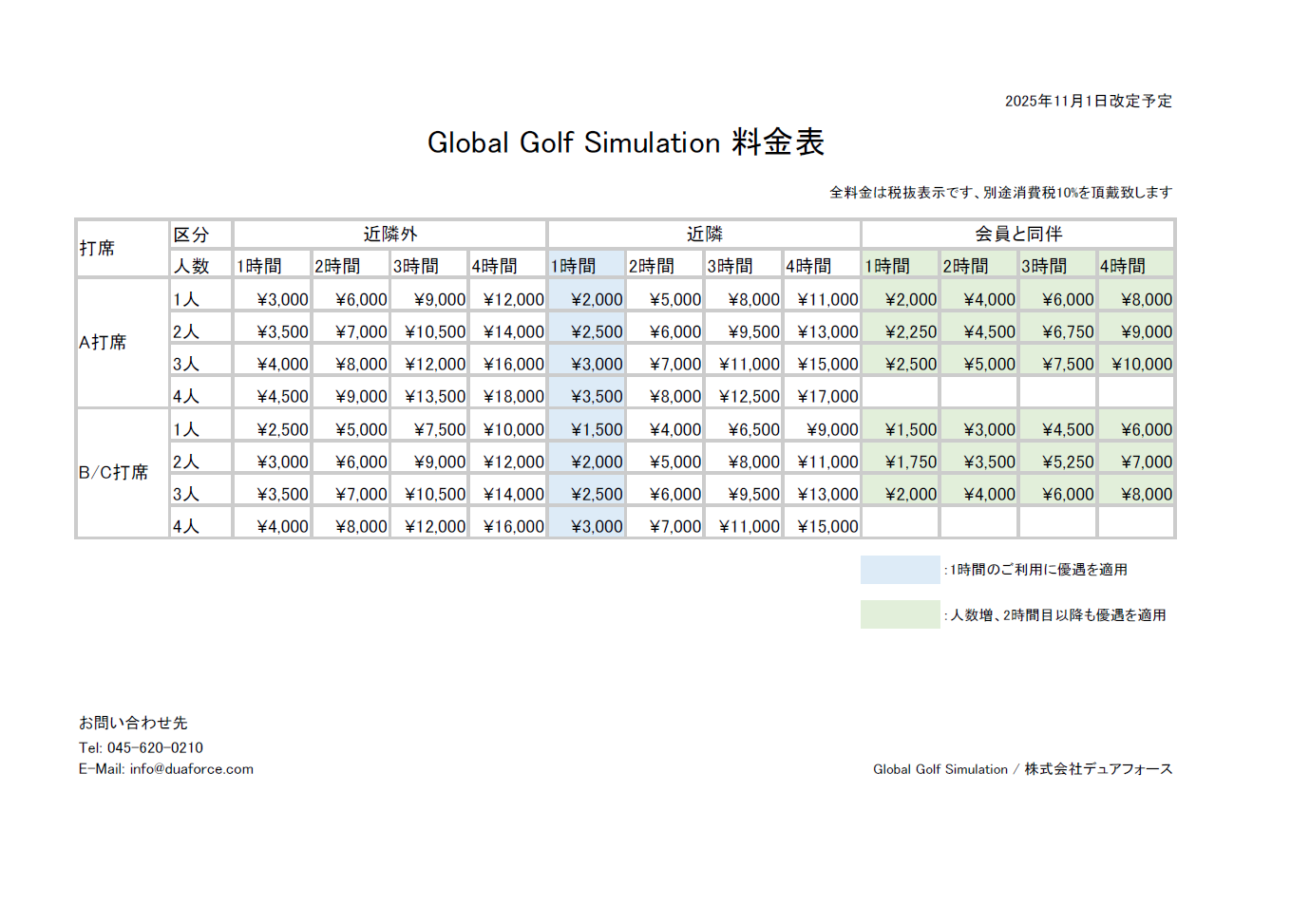The height and width of the screenshot is (924, 1310).
Task: Select the ¥1,750 price cell
Action: [910, 462]
